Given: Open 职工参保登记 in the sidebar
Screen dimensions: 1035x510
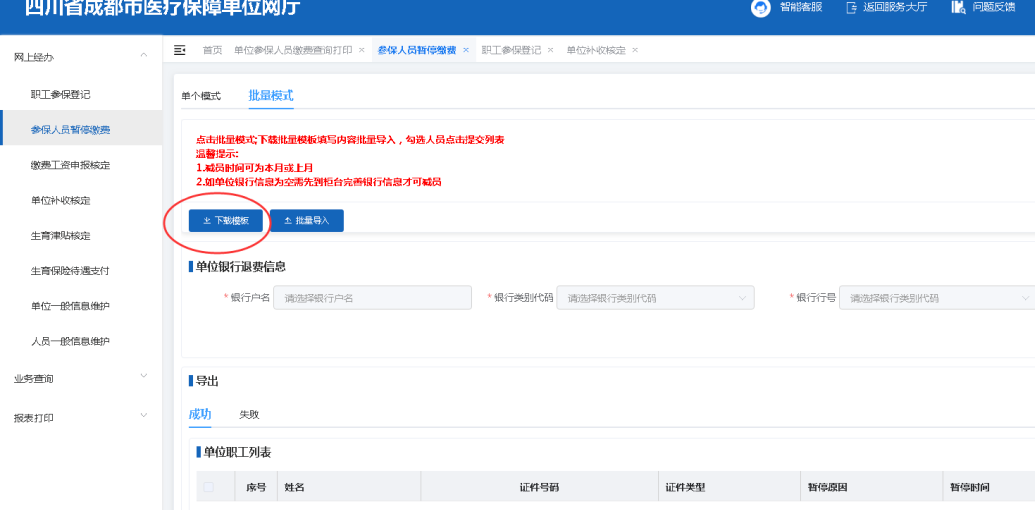Looking at the screenshot, I should point(61,94).
